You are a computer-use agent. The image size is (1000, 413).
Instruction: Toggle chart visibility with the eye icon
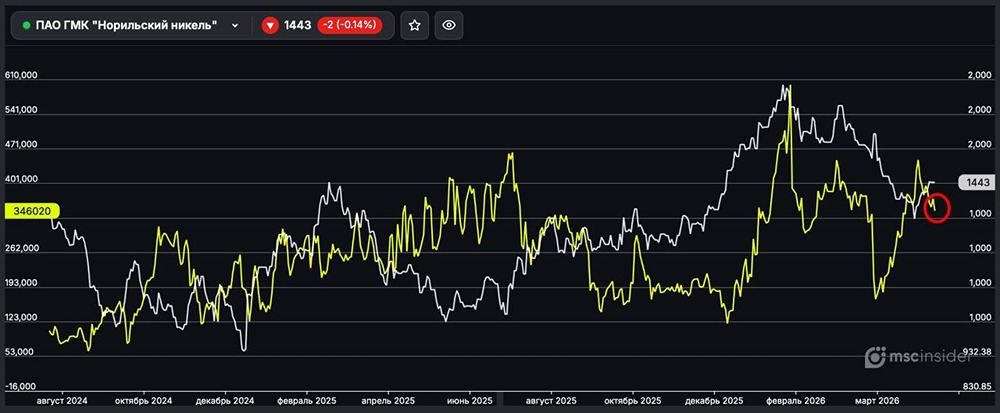tap(449, 26)
